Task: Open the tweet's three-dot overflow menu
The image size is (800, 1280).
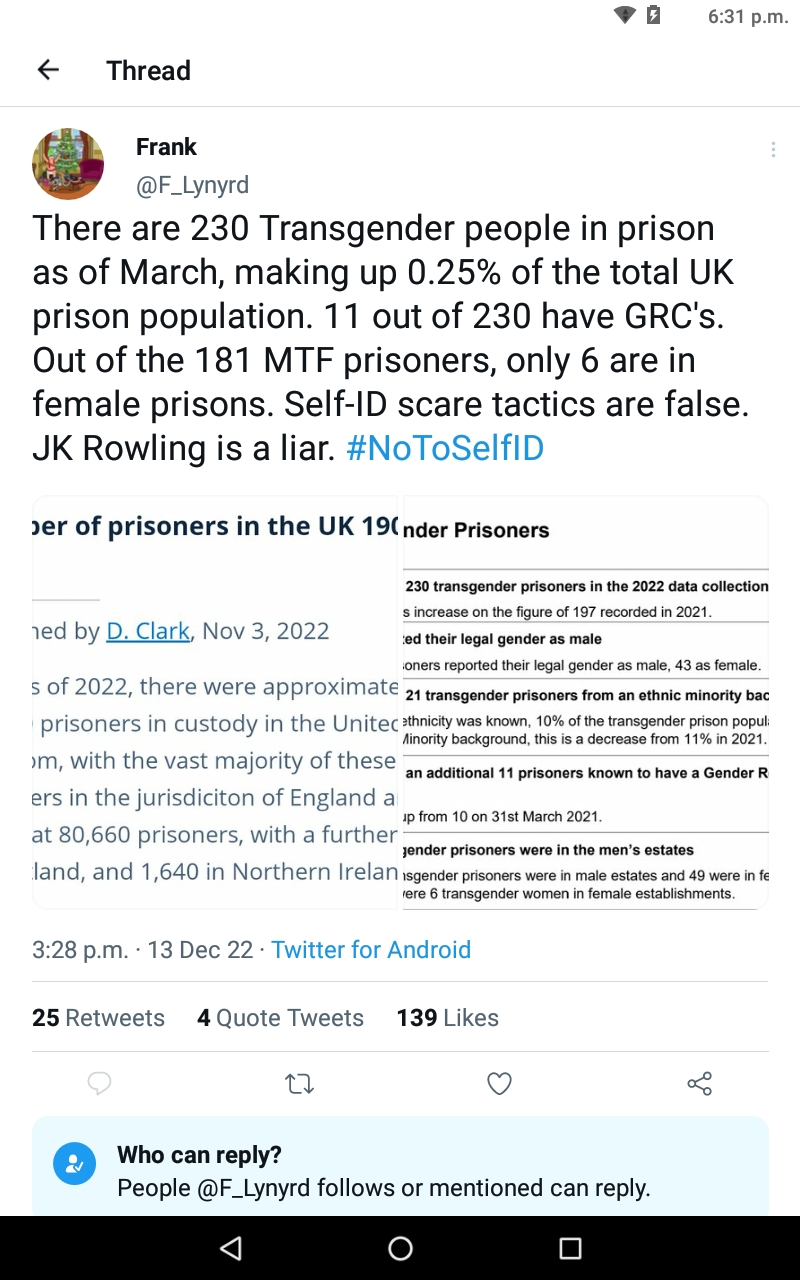Action: point(772,150)
